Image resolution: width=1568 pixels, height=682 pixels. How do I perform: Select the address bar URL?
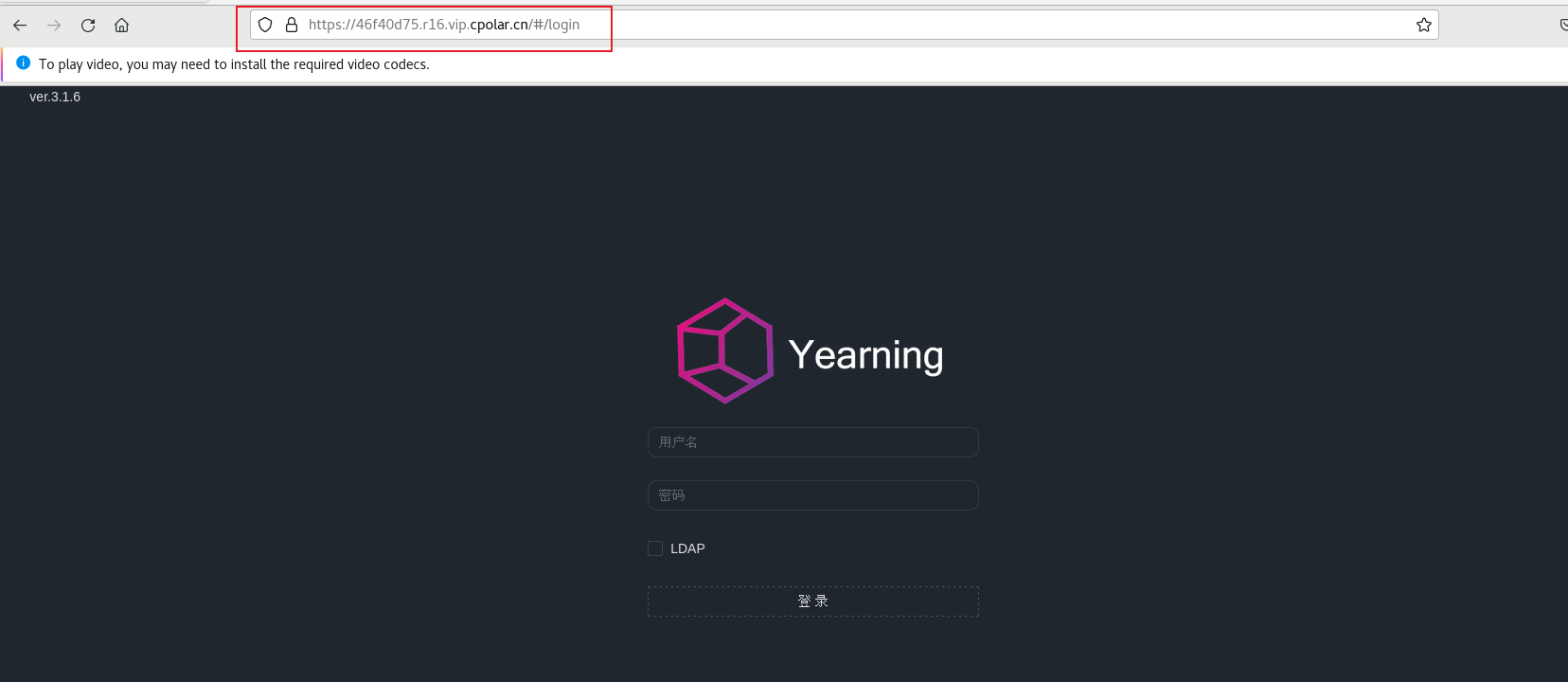(444, 25)
